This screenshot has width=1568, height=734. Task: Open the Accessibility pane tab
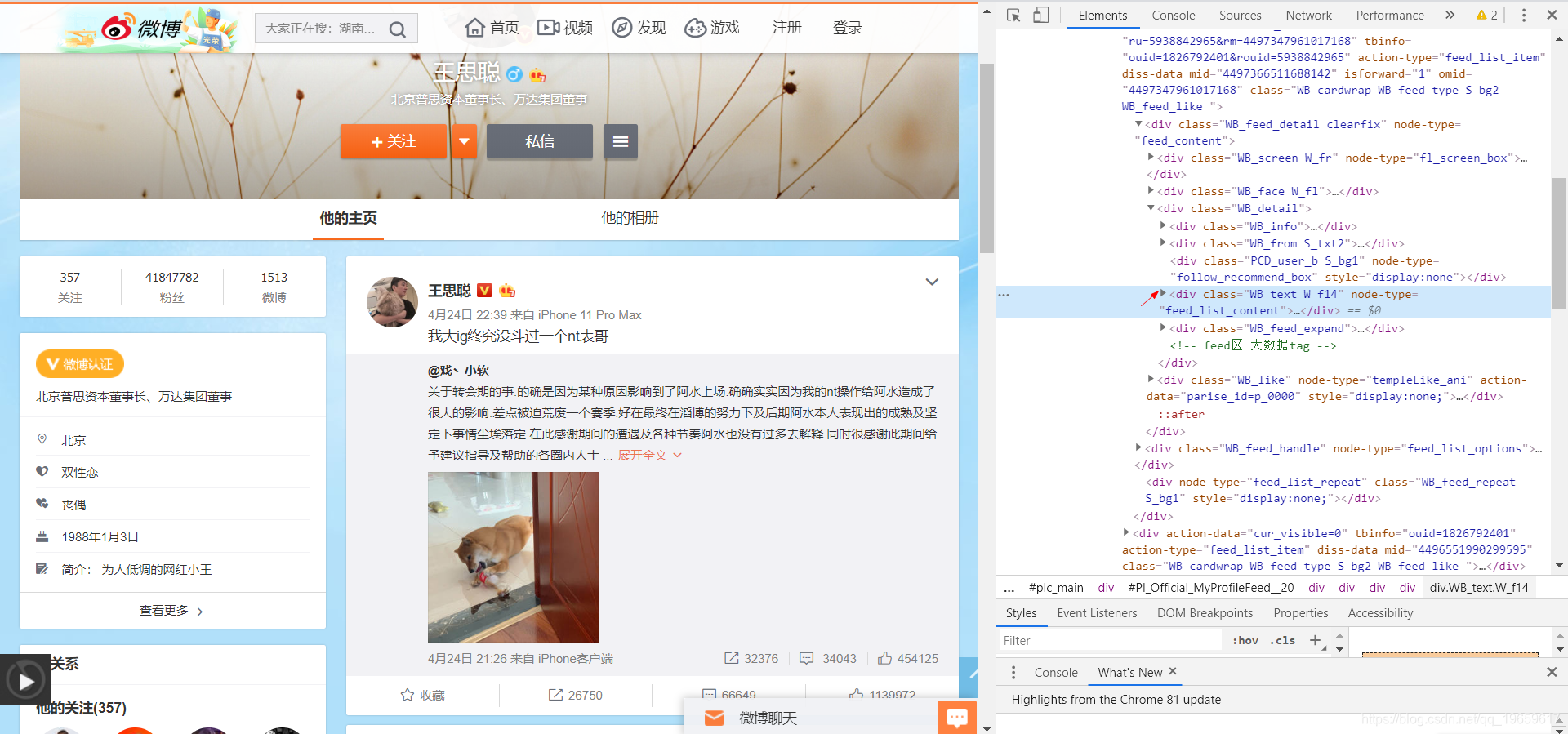[x=1380, y=613]
